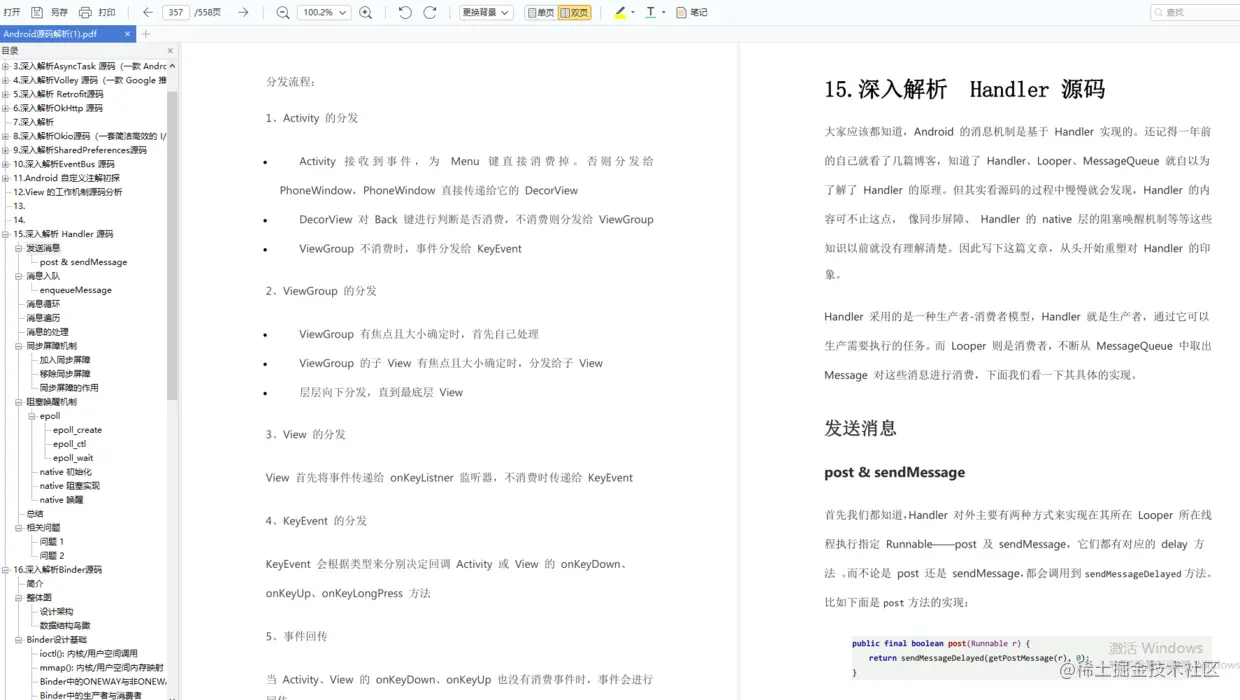Screen dimensions: 1240x700
Task: Open the 更换背景 background dropdown
Action: coord(486,12)
